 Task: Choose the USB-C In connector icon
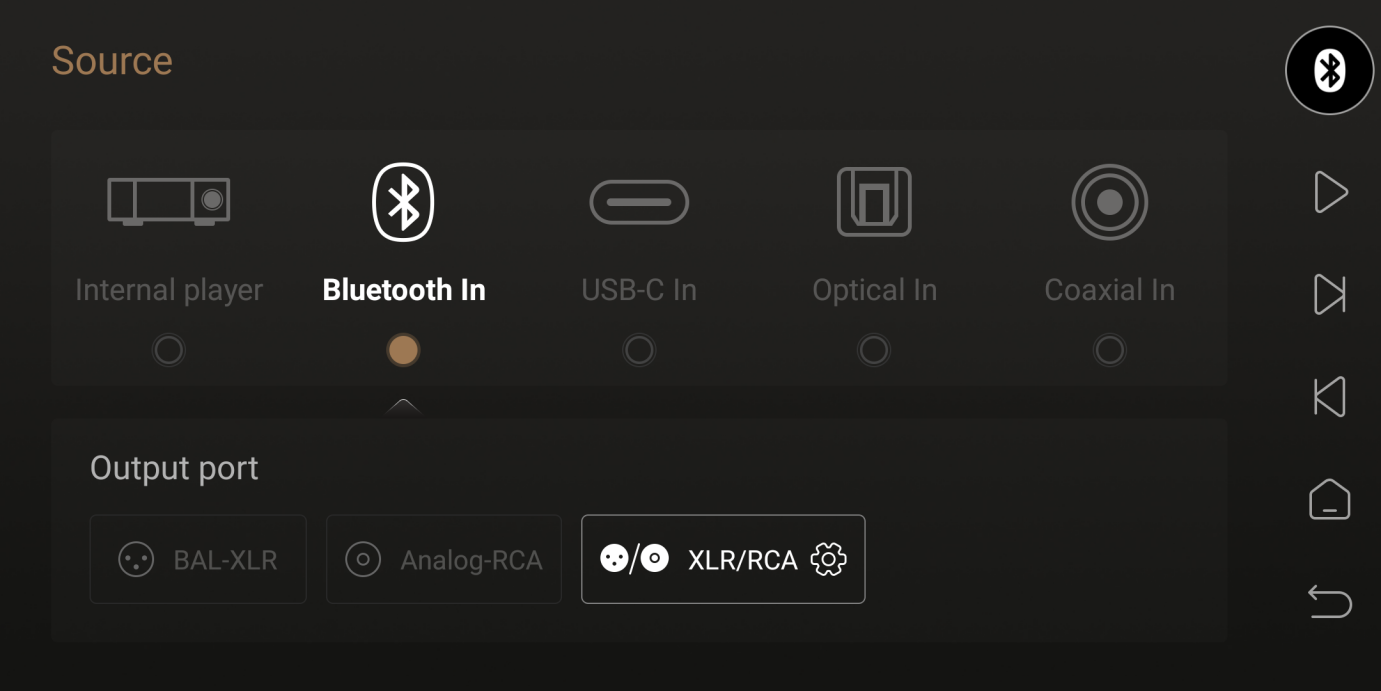click(x=639, y=202)
